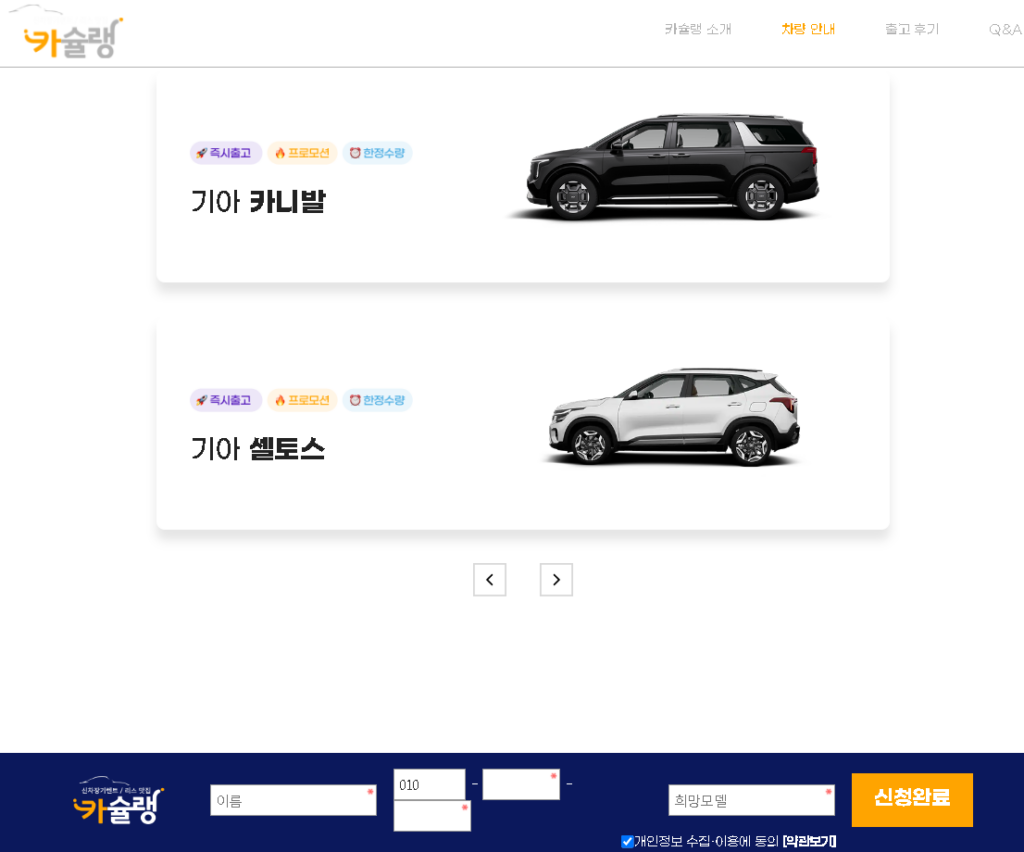Click the 카슐랭 logo in the header
This screenshot has height=852, width=1024.
[72, 37]
